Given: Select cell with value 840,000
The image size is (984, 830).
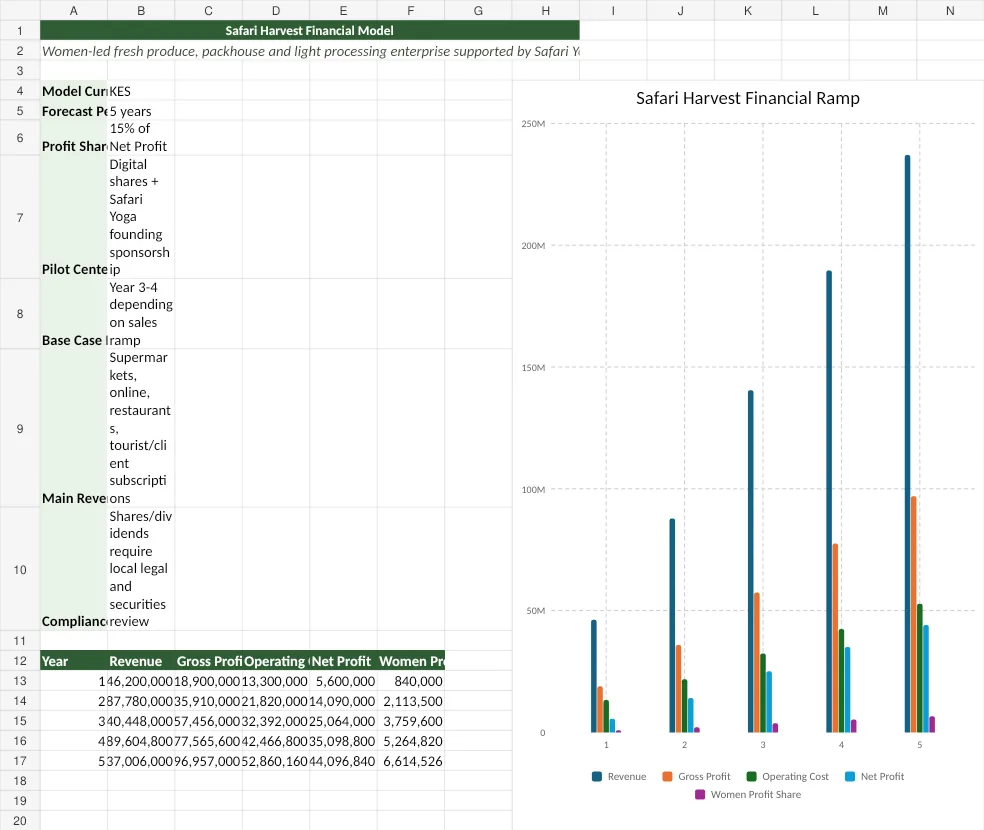Looking at the screenshot, I should 411,681.
